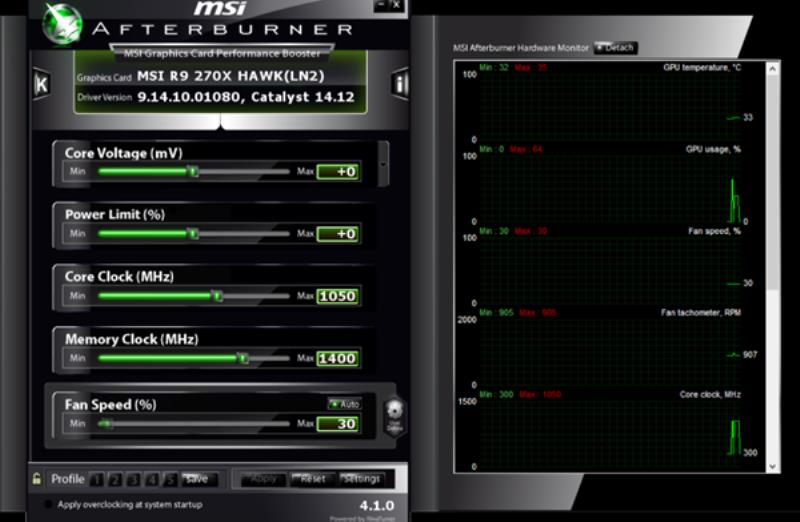The height and width of the screenshot is (522, 800).
Task: Click the Fan tachometer RPM graph
Action: tap(610, 352)
